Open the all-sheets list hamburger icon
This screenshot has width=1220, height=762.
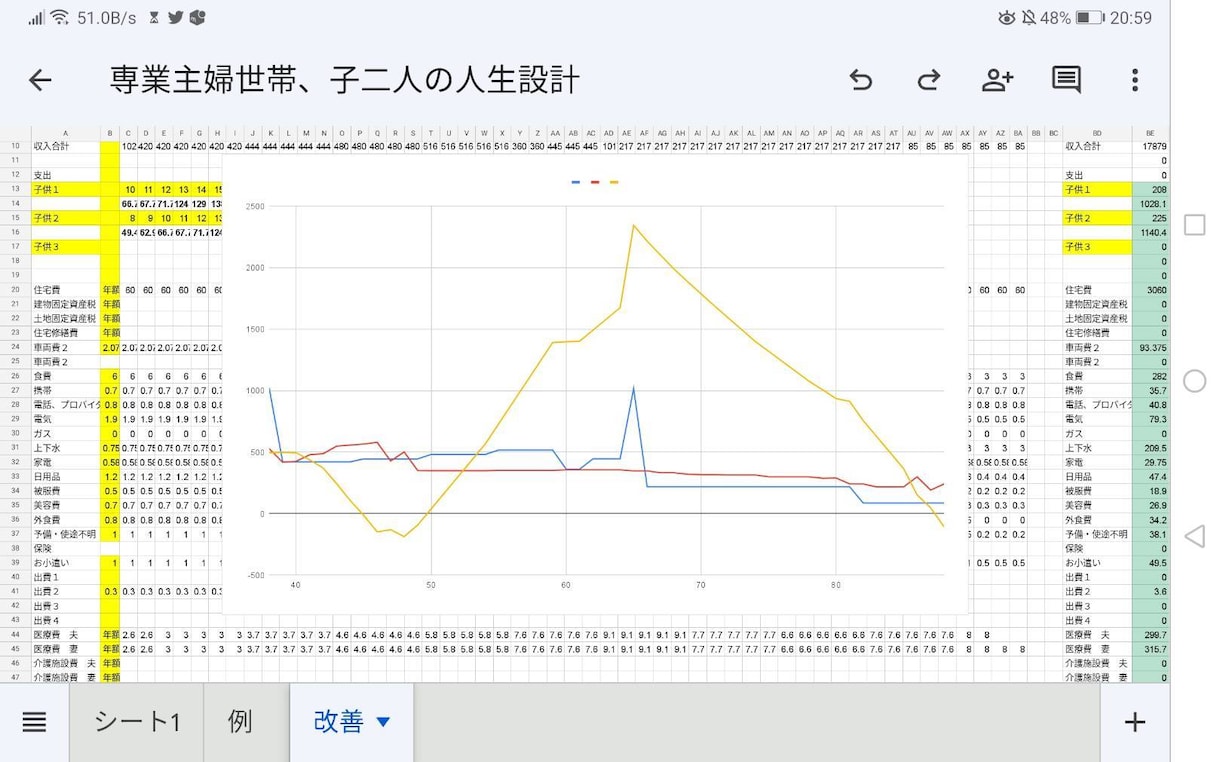(34, 722)
